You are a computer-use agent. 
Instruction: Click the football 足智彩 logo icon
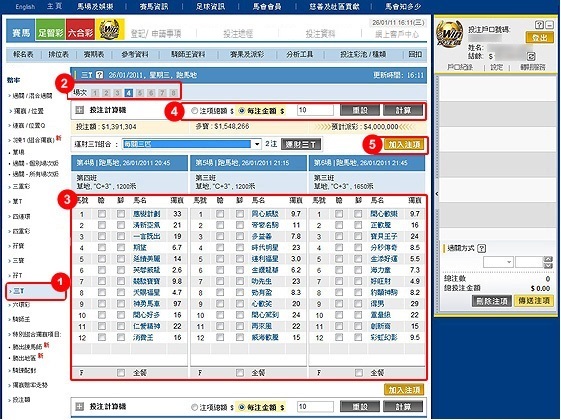coord(51,33)
